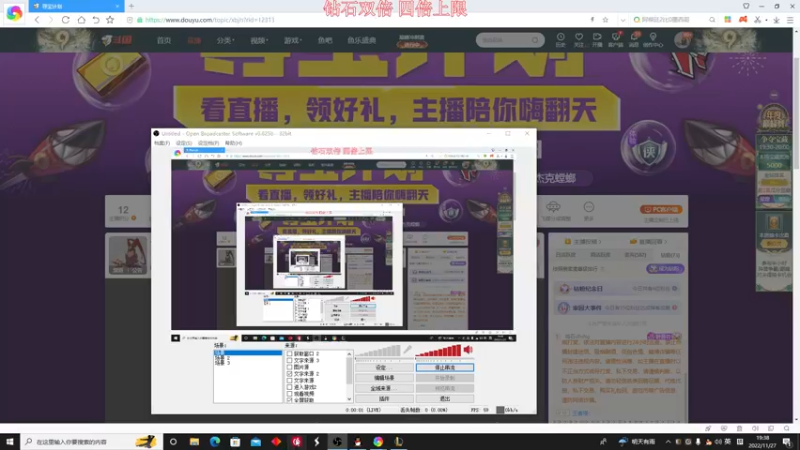Open the Douyu user avatar
This screenshot has width=800, height=450.
coord(683,39)
